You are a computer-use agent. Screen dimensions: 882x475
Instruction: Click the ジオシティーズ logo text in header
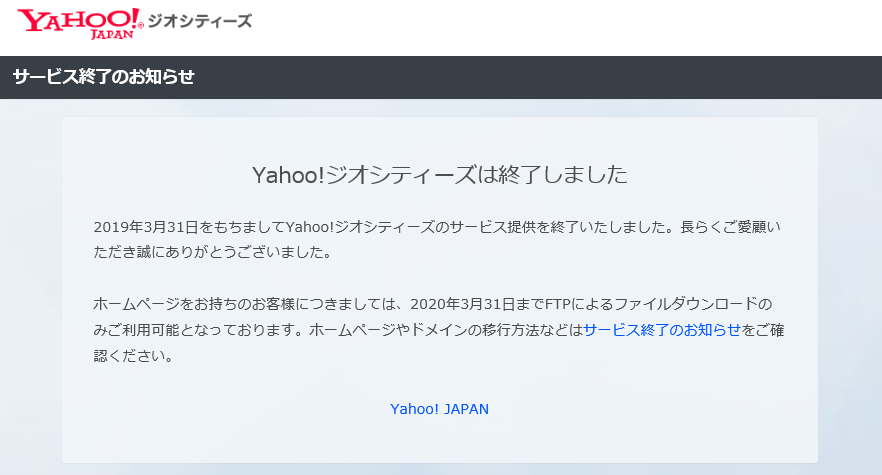[x=199, y=21]
